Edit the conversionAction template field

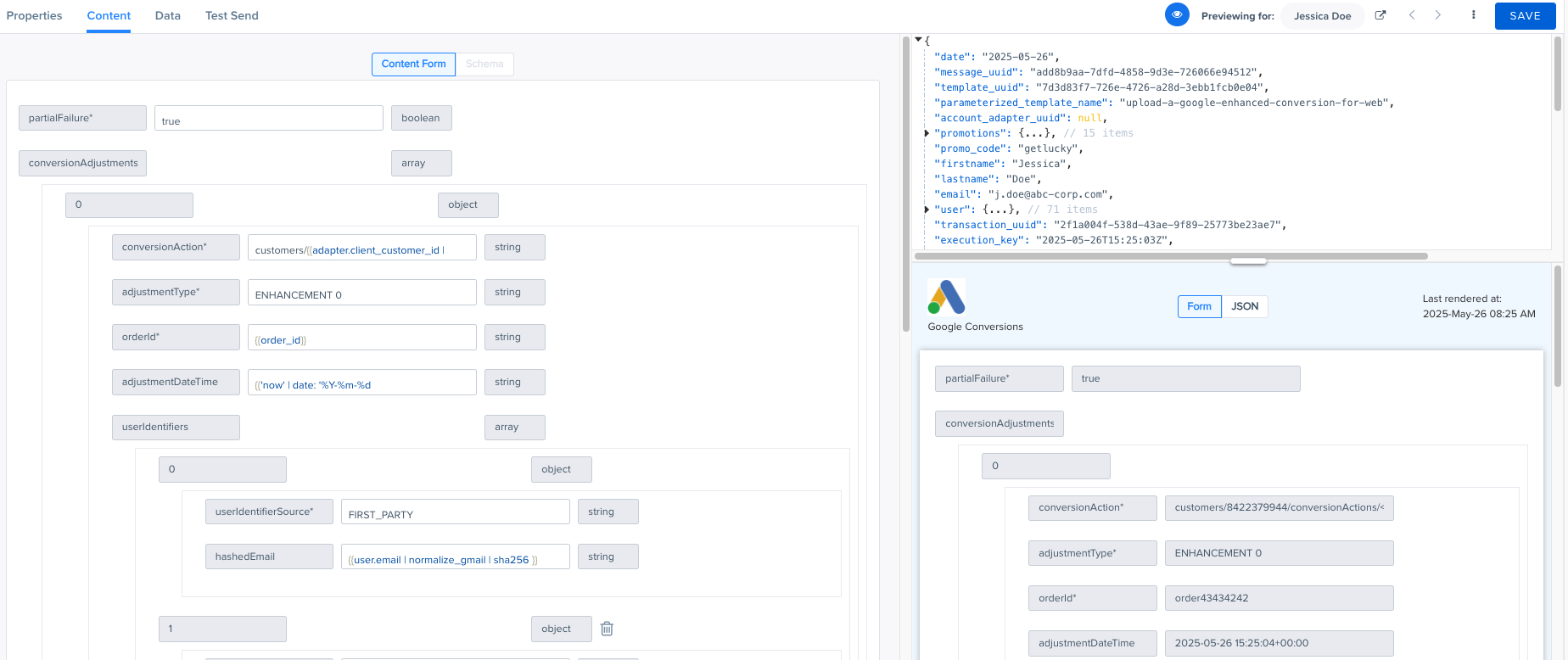[362, 247]
